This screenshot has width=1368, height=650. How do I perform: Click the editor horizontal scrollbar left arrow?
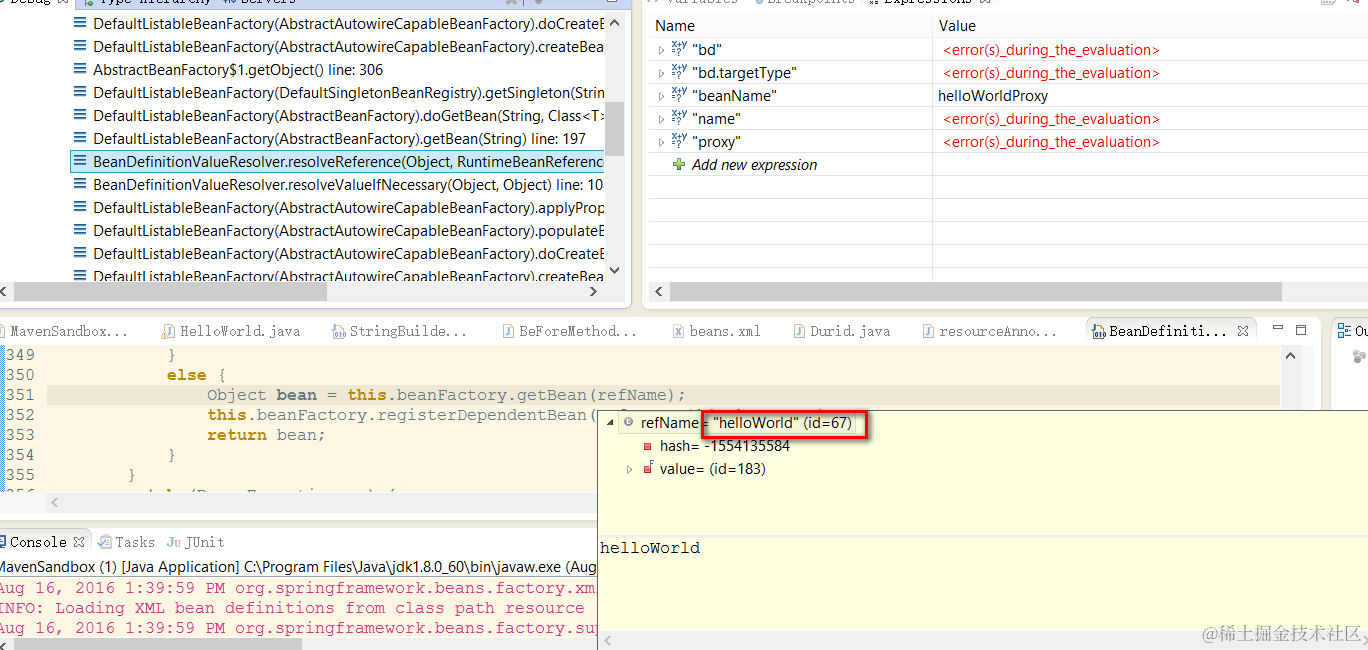(56, 503)
